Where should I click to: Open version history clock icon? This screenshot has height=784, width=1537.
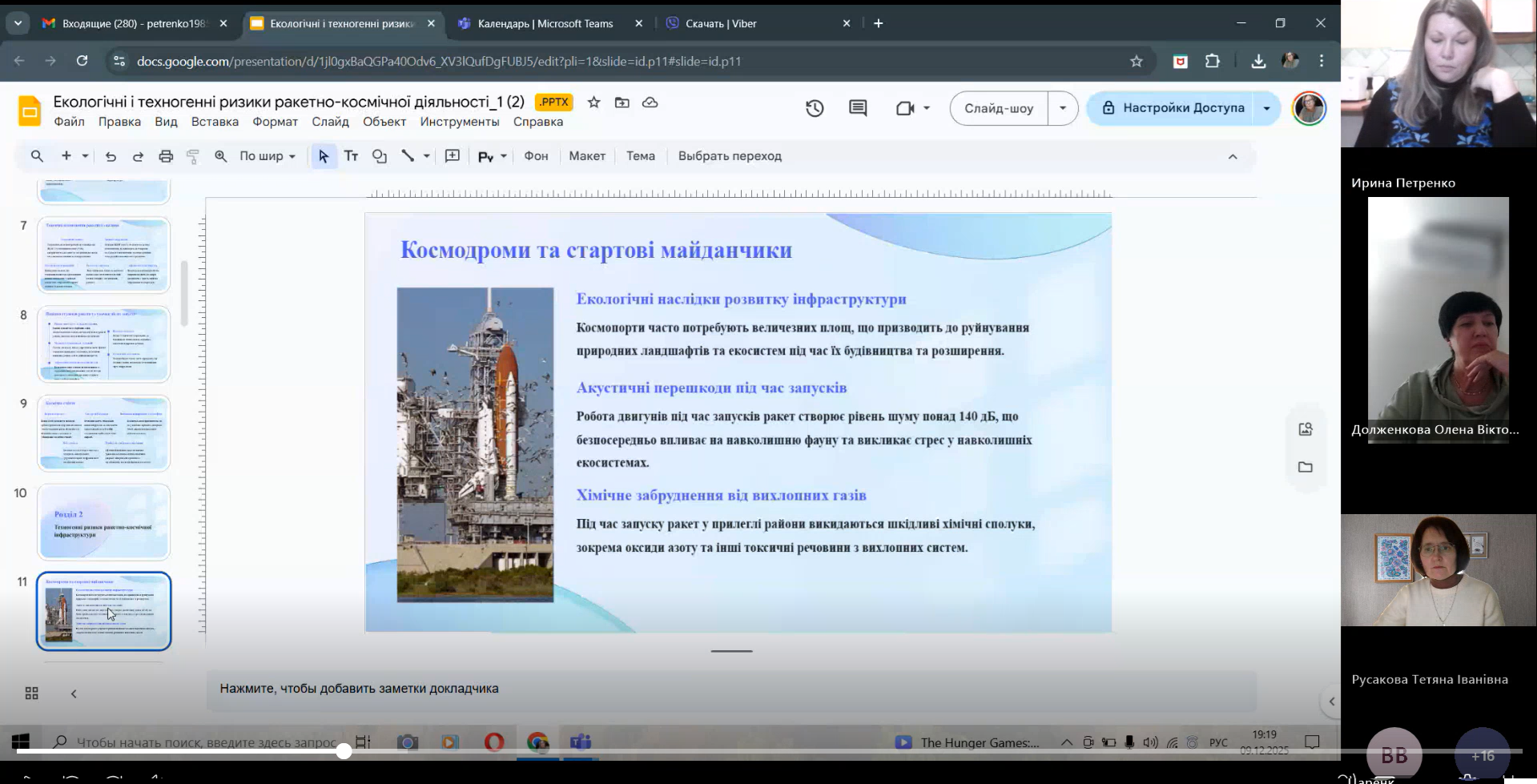815,108
